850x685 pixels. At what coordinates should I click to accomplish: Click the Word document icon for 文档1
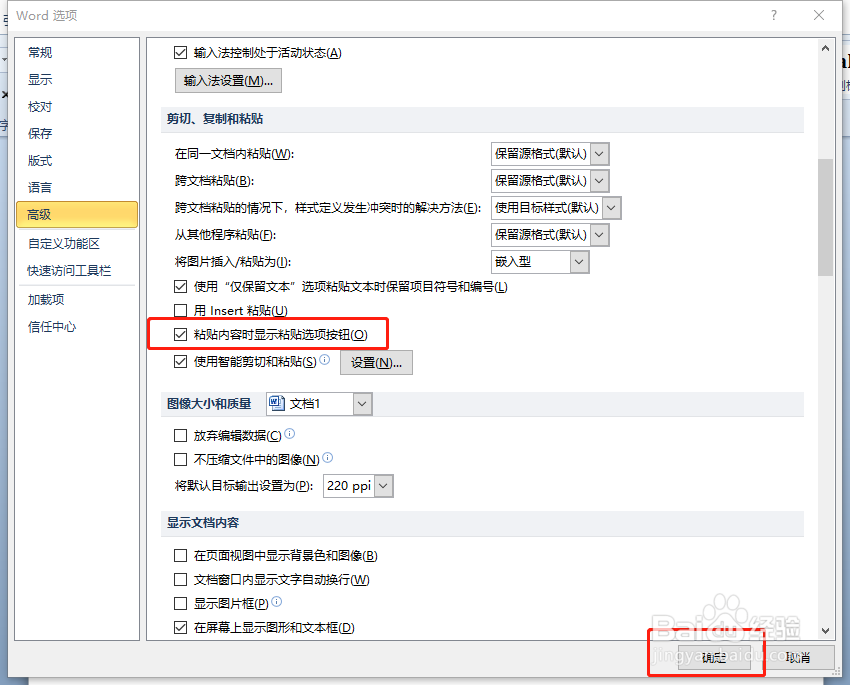(x=276, y=403)
